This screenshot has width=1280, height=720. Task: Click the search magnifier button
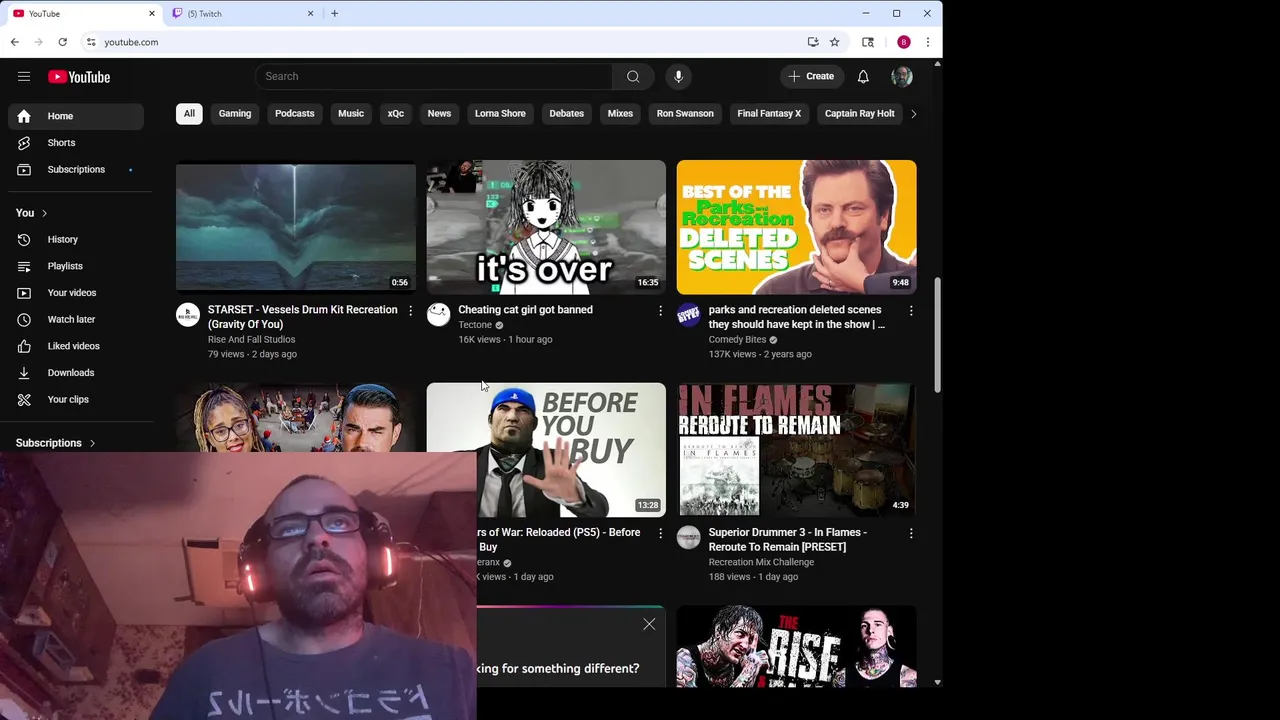click(x=633, y=77)
